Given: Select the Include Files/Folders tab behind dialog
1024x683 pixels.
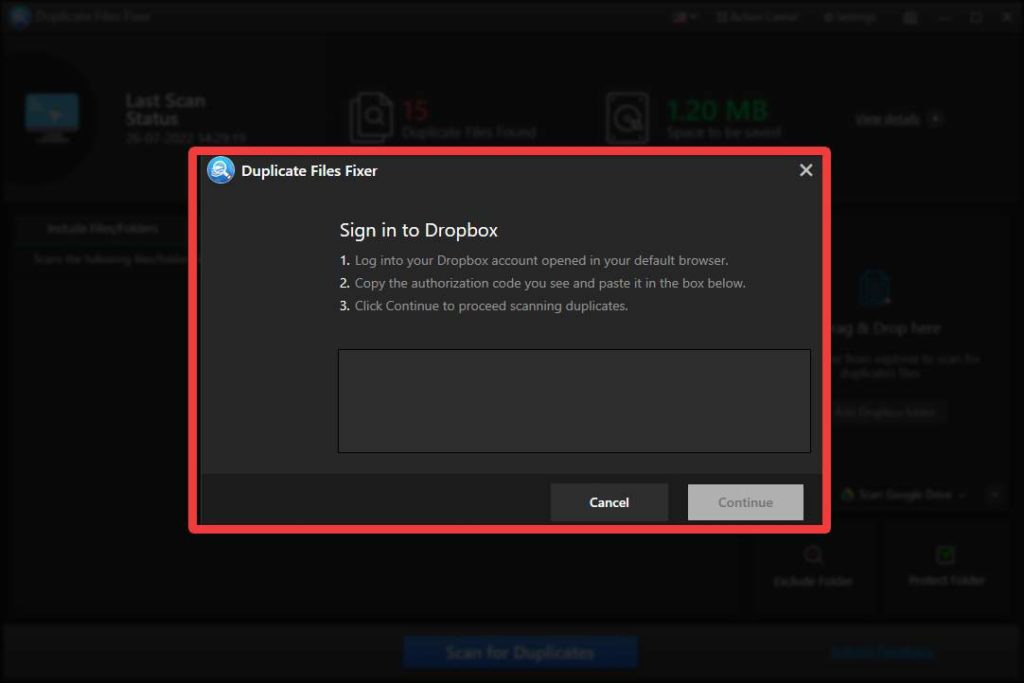Looking at the screenshot, I should pos(103,229).
